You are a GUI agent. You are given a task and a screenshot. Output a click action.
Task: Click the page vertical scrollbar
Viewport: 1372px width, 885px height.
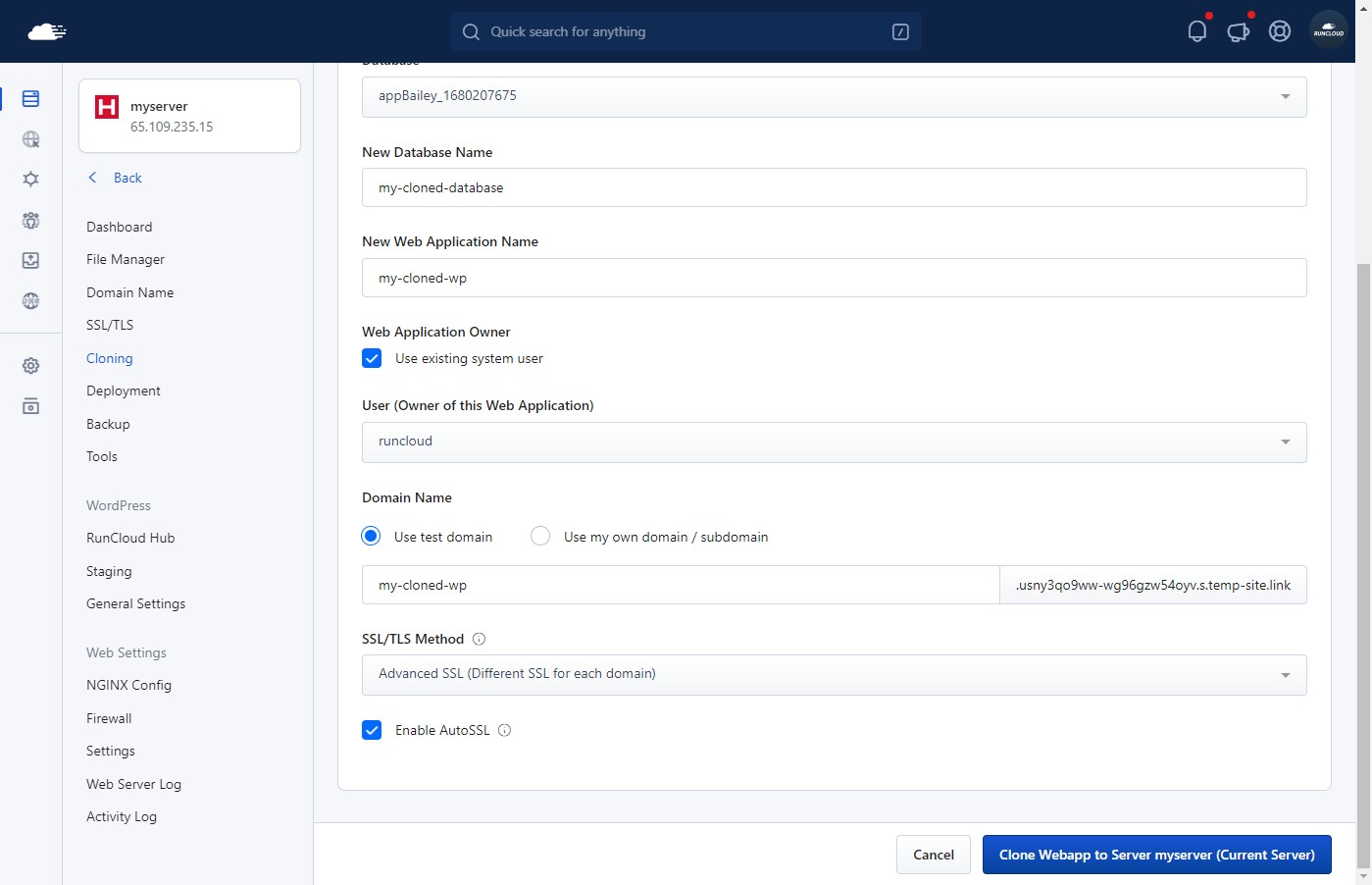pos(1363,564)
